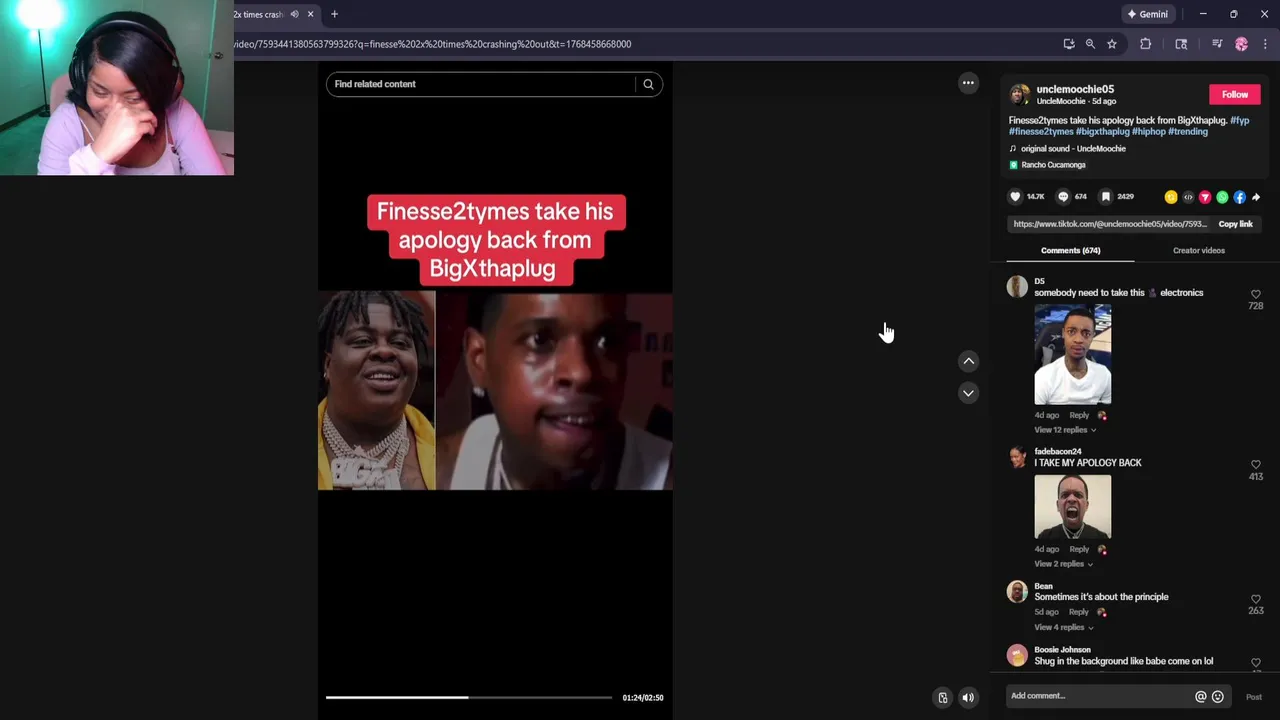Open the three-dot video options menu
This screenshot has width=1280, height=720.
[968, 83]
